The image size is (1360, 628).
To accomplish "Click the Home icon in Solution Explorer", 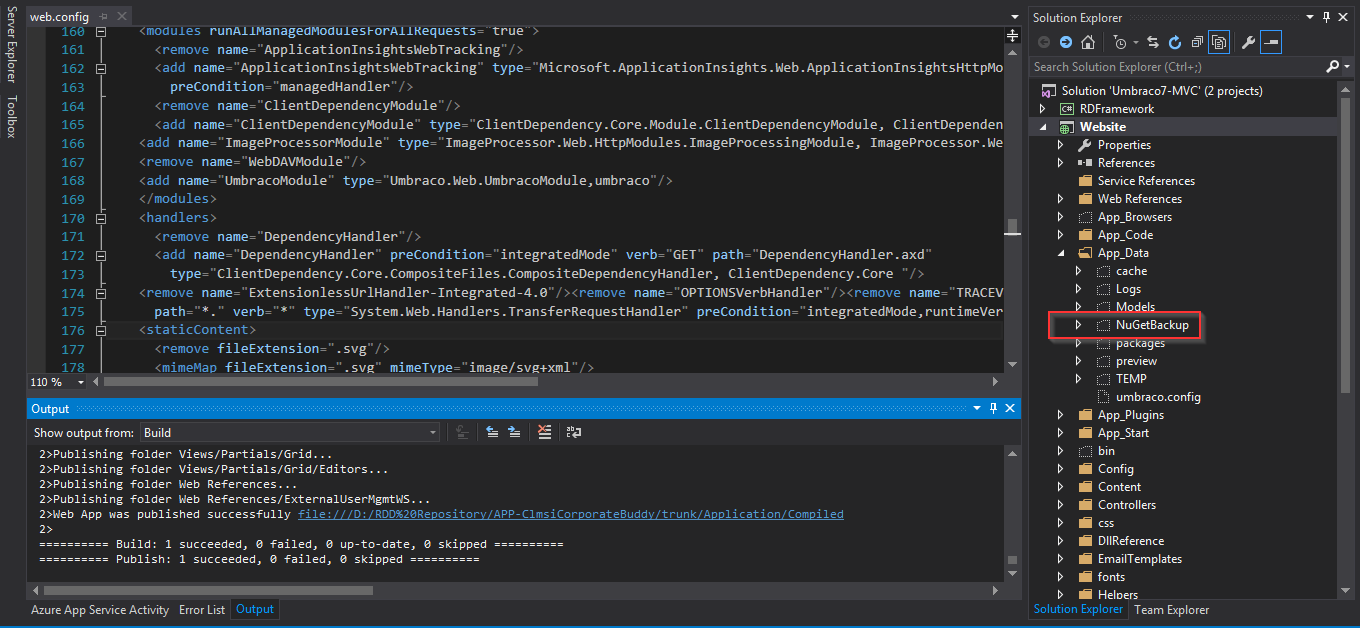I will 1088,42.
